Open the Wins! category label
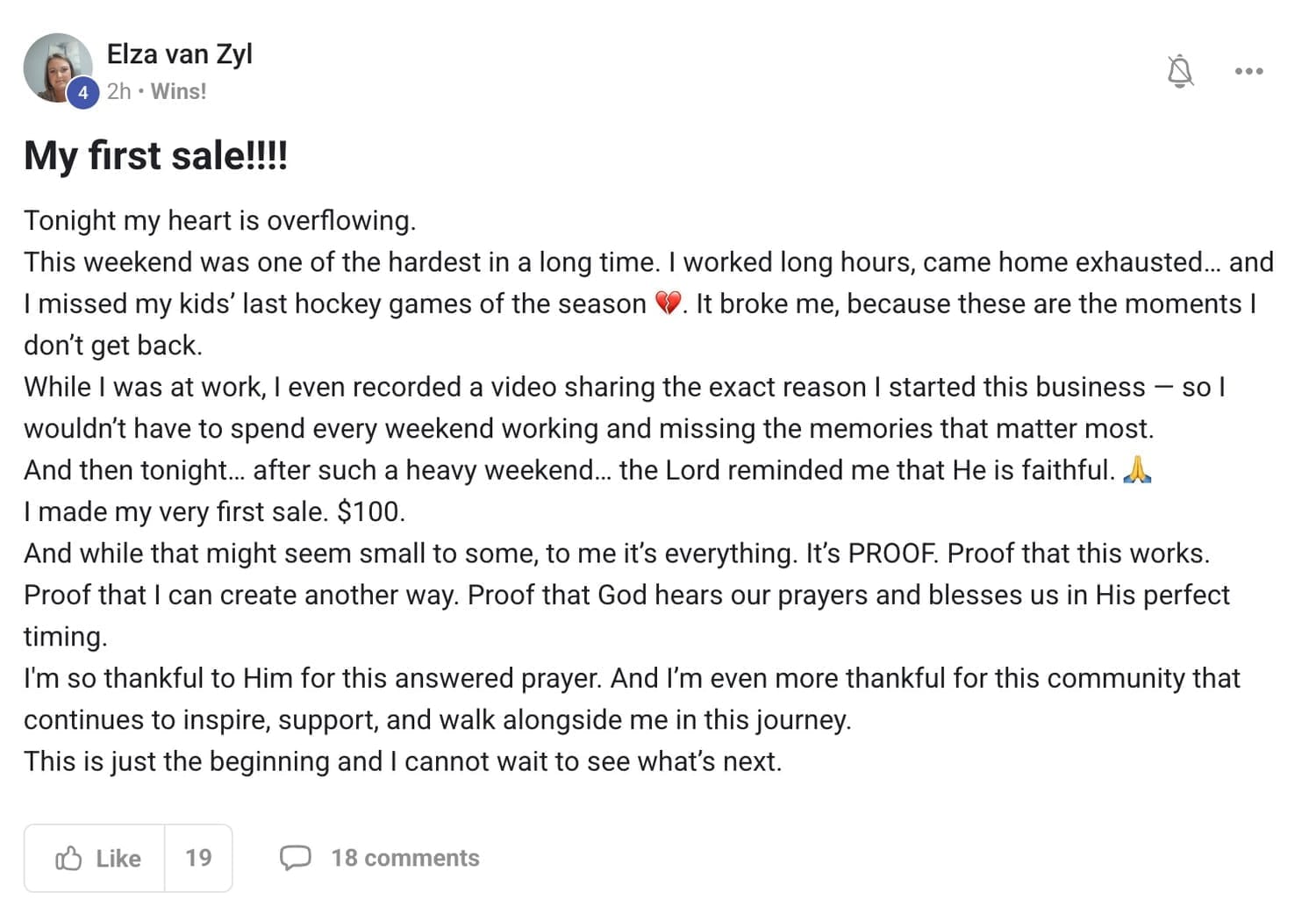 point(178,91)
